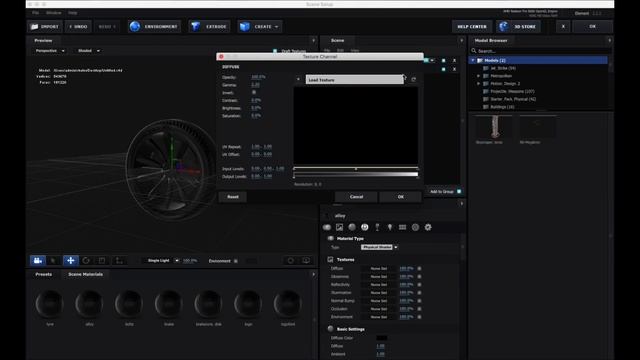640x360 pixels.
Task: Switch to the Scene Materials tab
Action: (85, 274)
